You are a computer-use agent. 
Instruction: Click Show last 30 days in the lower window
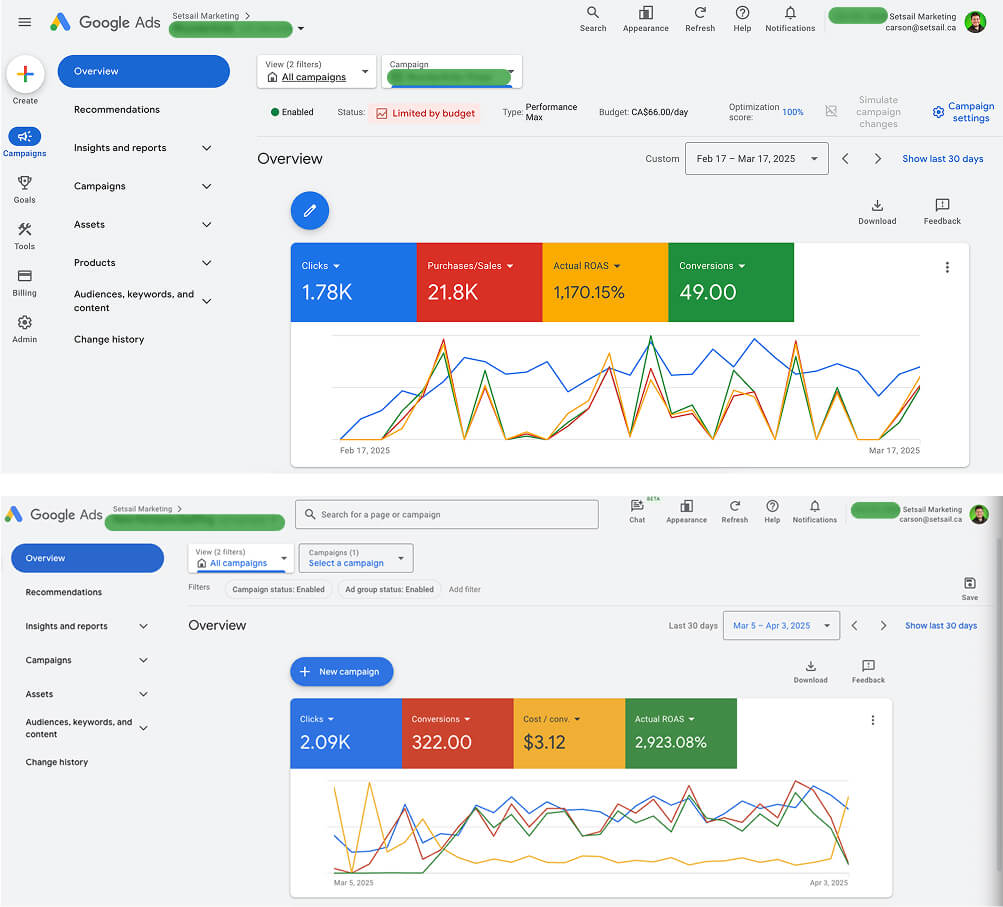[x=941, y=626]
